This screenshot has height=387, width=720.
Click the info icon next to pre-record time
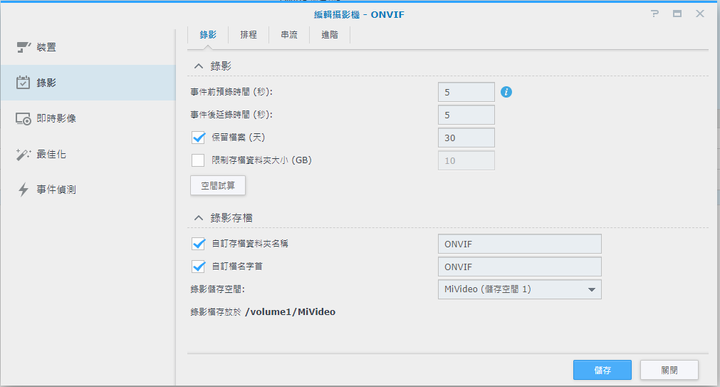(x=506, y=92)
